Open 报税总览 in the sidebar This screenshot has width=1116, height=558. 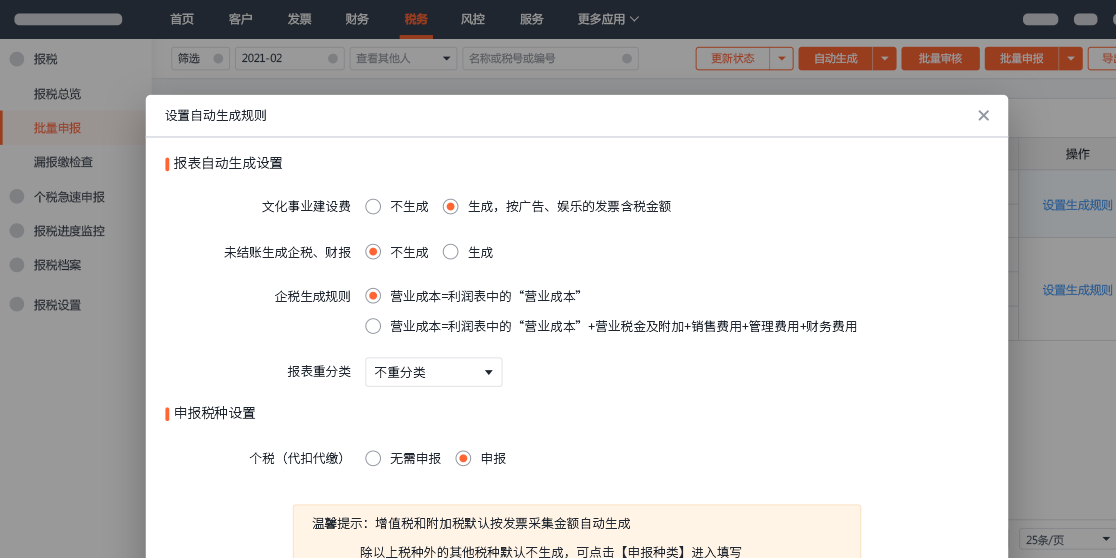point(57,94)
